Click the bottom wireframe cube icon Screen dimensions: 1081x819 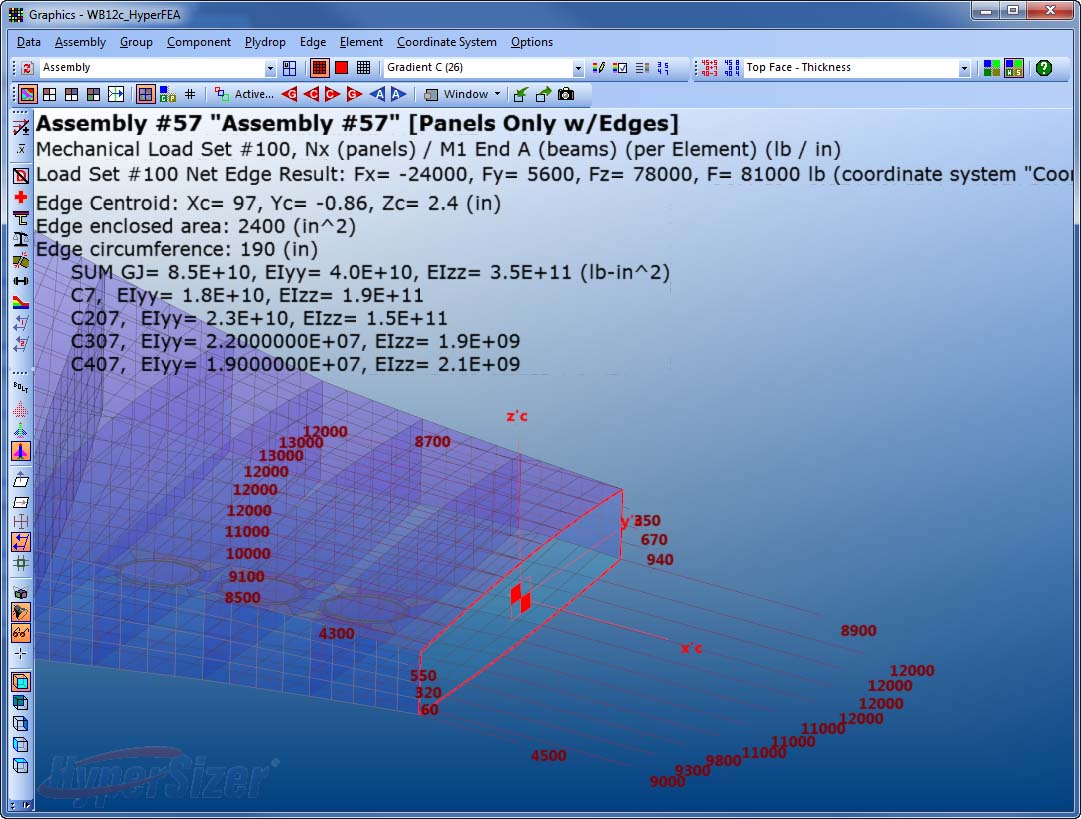point(21,766)
